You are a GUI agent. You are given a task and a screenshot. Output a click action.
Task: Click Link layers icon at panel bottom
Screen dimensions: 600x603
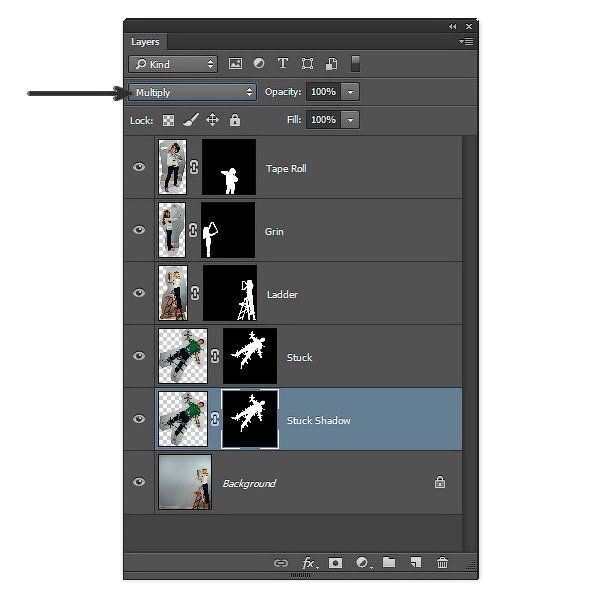point(281,563)
